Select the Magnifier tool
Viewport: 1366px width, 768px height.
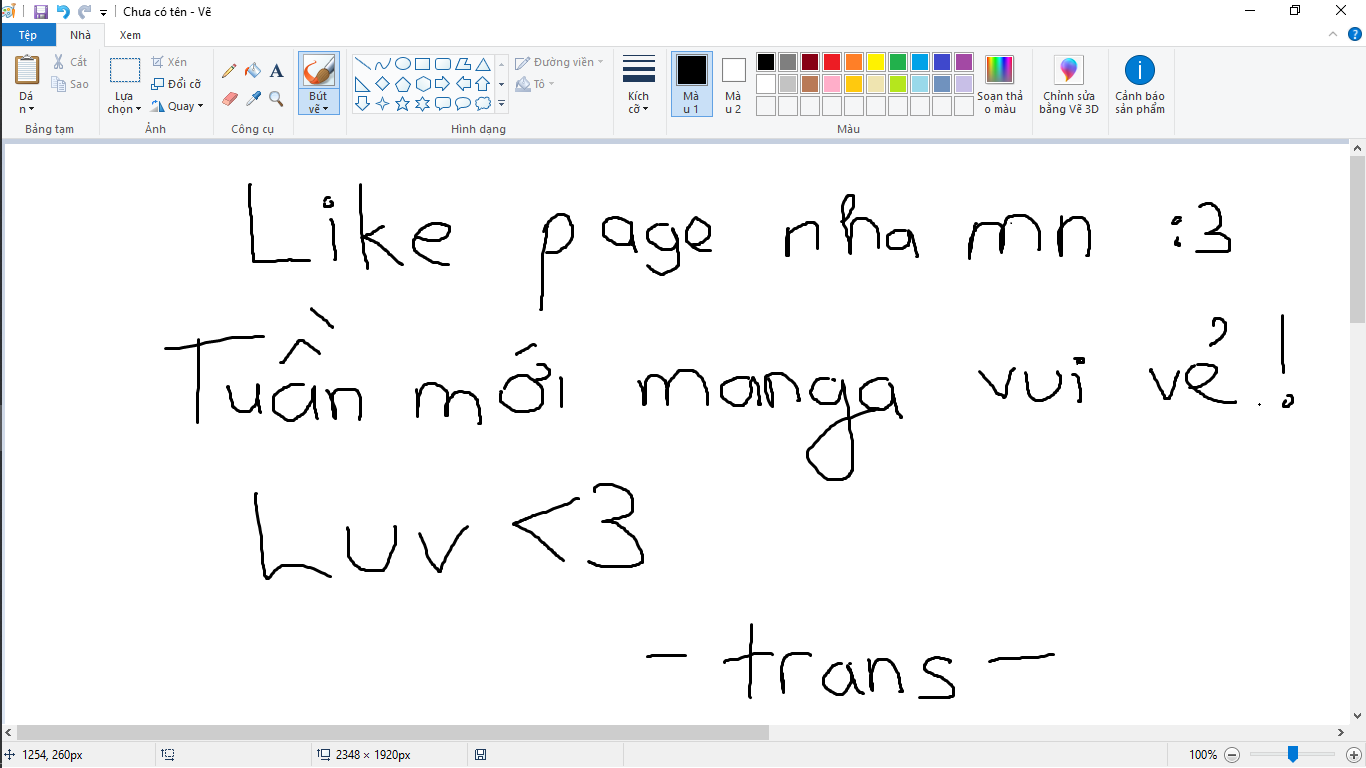(277, 99)
